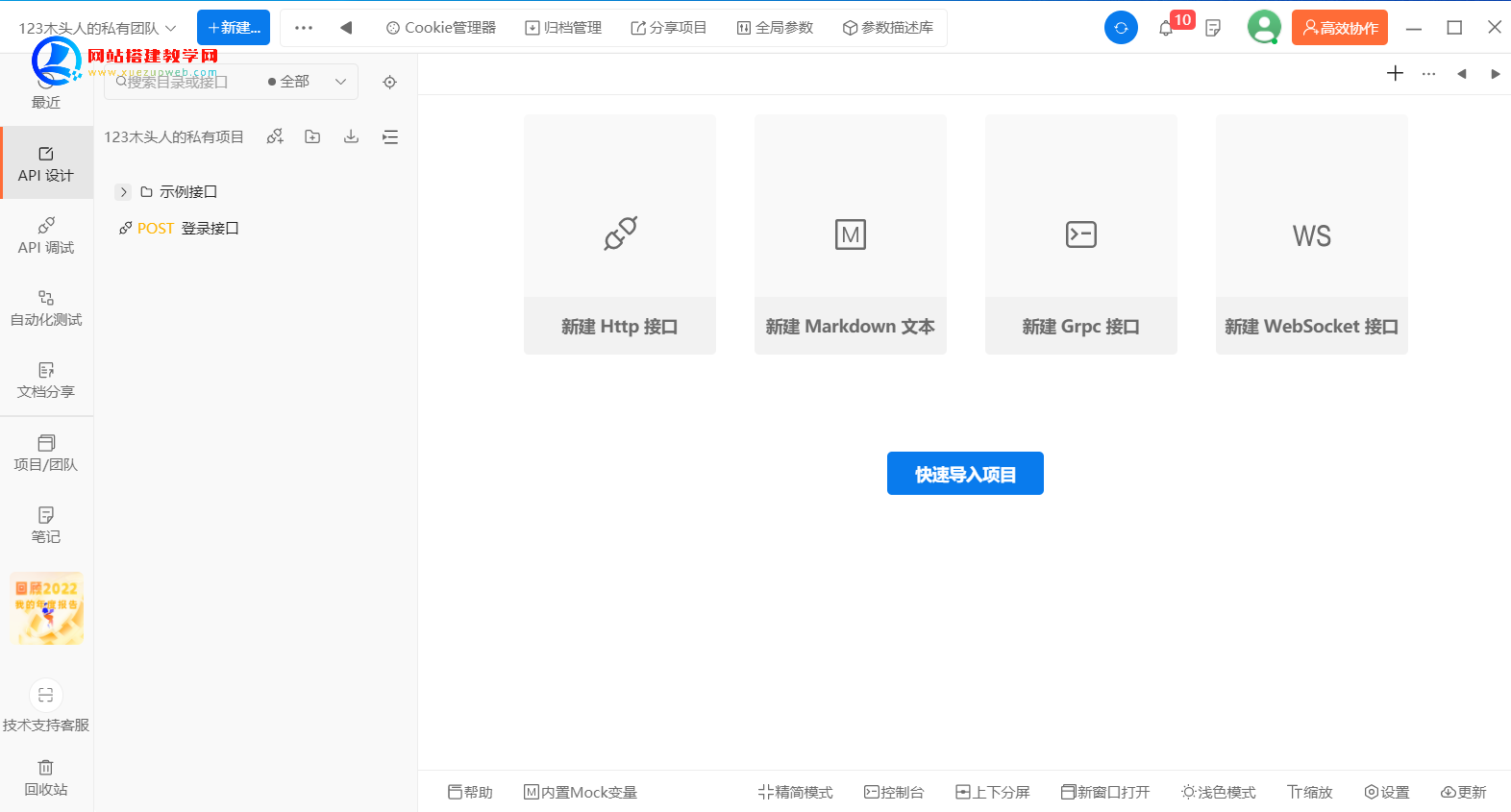Open the Recycle Bin (回收站) in sidebar
The image size is (1511, 812).
[x=46, y=778]
